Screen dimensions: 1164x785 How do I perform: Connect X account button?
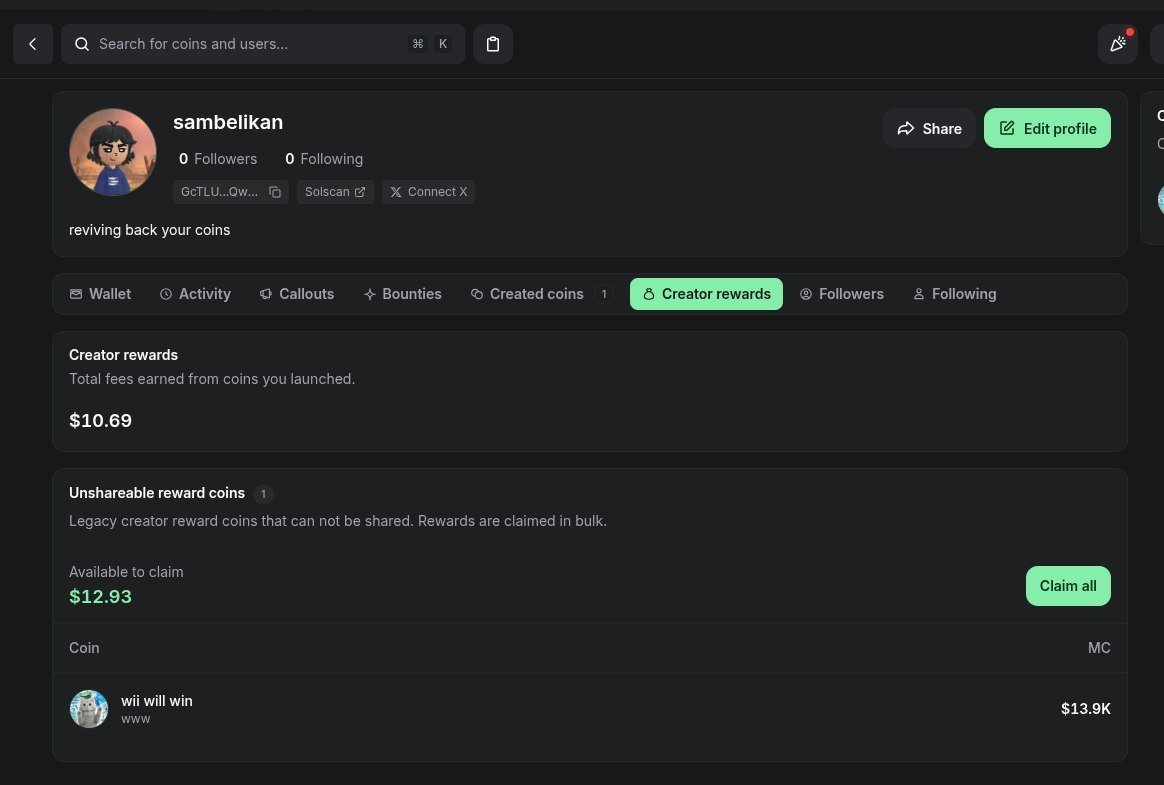point(428,192)
